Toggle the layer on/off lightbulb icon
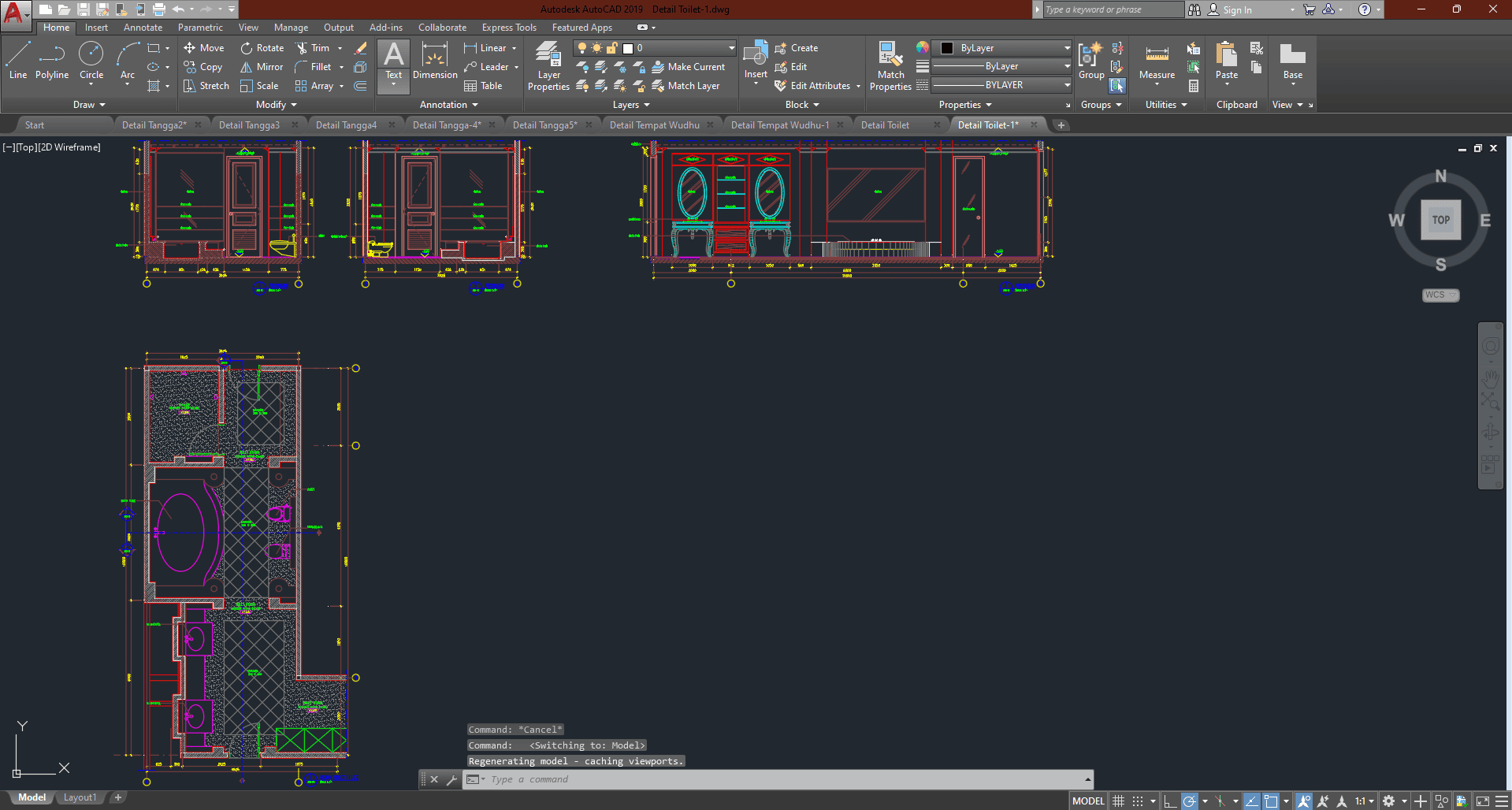This screenshot has height=810, width=1512. pyautogui.click(x=582, y=48)
